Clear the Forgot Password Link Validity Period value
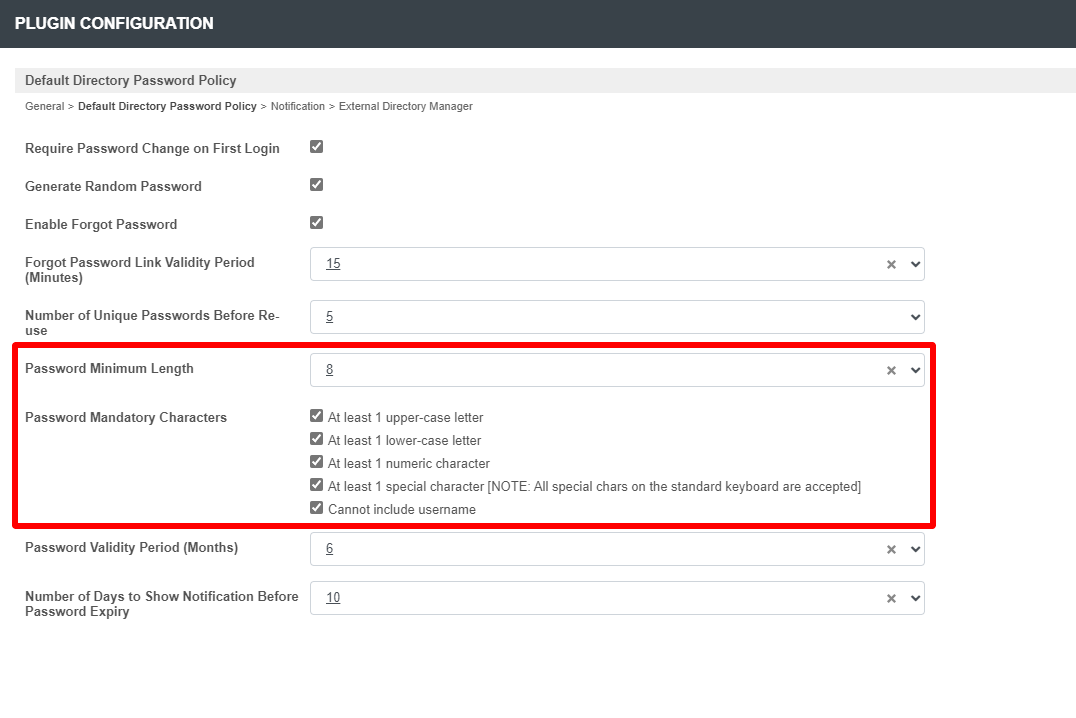The height and width of the screenshot is (718, 1076). coord(890,265)
